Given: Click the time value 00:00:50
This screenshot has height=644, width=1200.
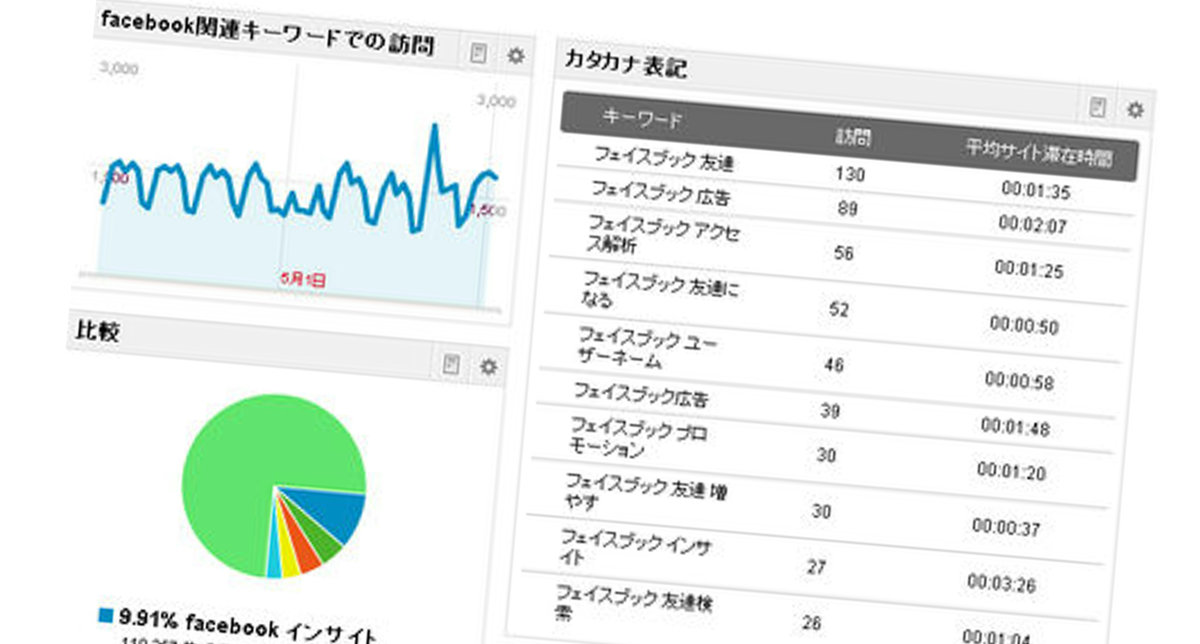Looking at the screenshot, I should (1024, 326).
